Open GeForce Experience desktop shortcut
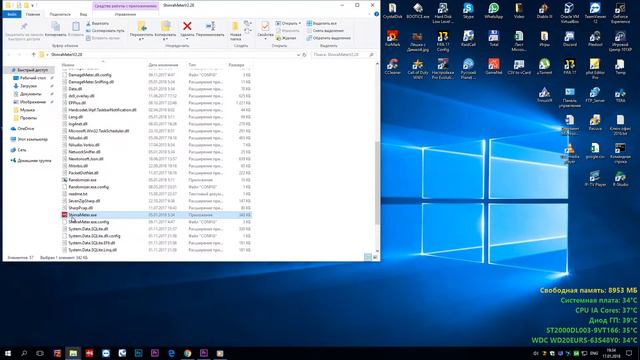Screen dimensions: 640x360 [x=620, y=12]
